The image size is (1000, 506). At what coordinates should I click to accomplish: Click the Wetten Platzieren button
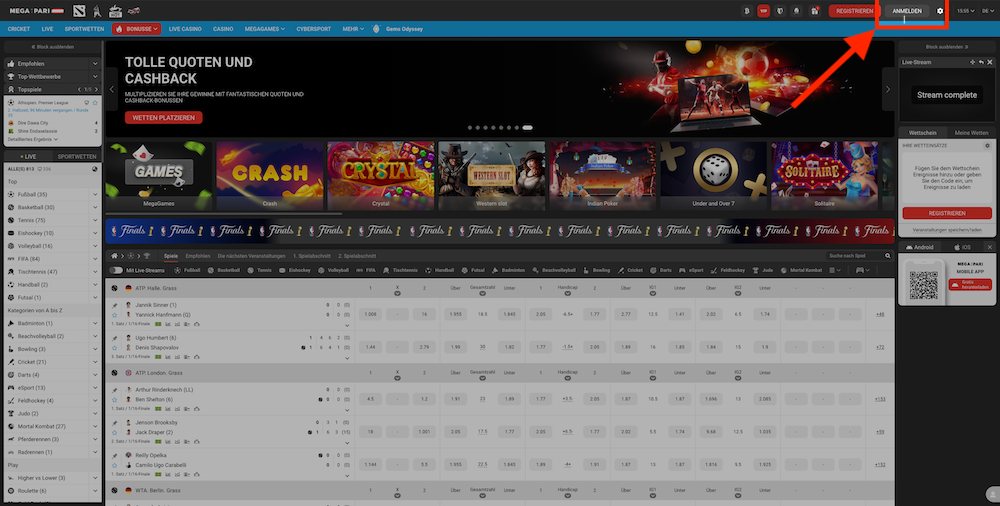164,117
